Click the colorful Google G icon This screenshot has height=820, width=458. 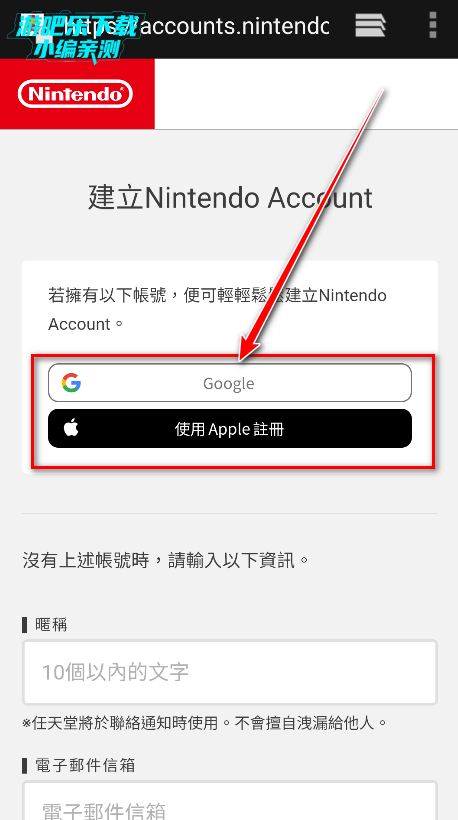pyautogui.click(x=71, y=383)
